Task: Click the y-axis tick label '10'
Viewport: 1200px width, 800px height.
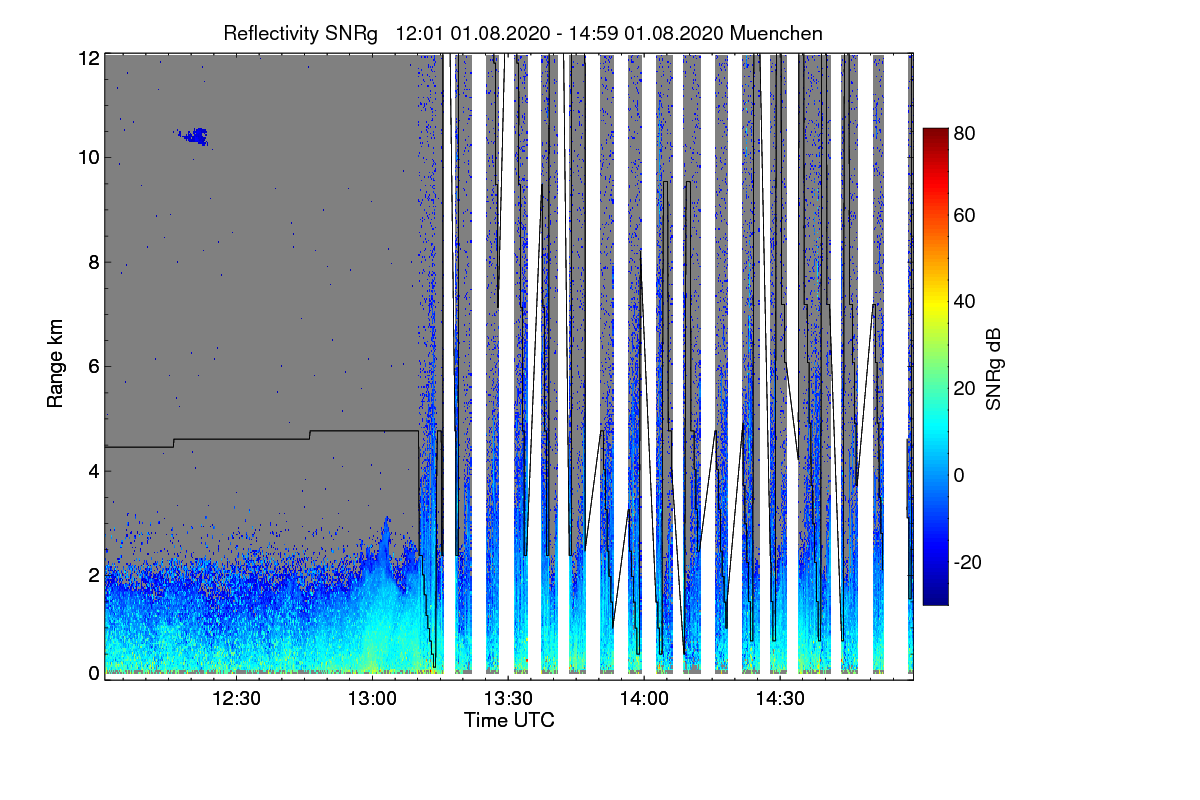Action: click(x=88, y=158)
